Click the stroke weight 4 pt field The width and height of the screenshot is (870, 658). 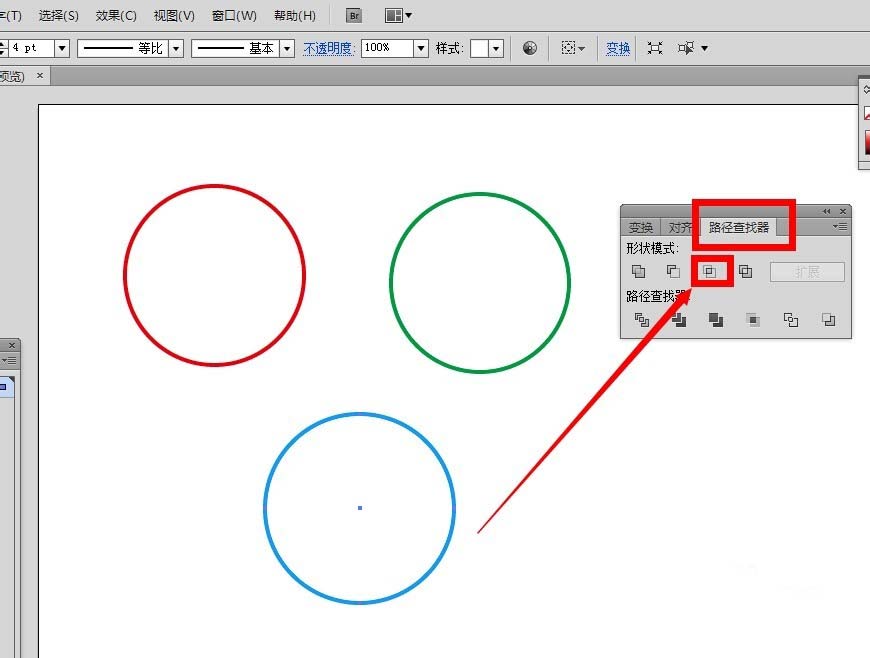click(x=32, y=48)
